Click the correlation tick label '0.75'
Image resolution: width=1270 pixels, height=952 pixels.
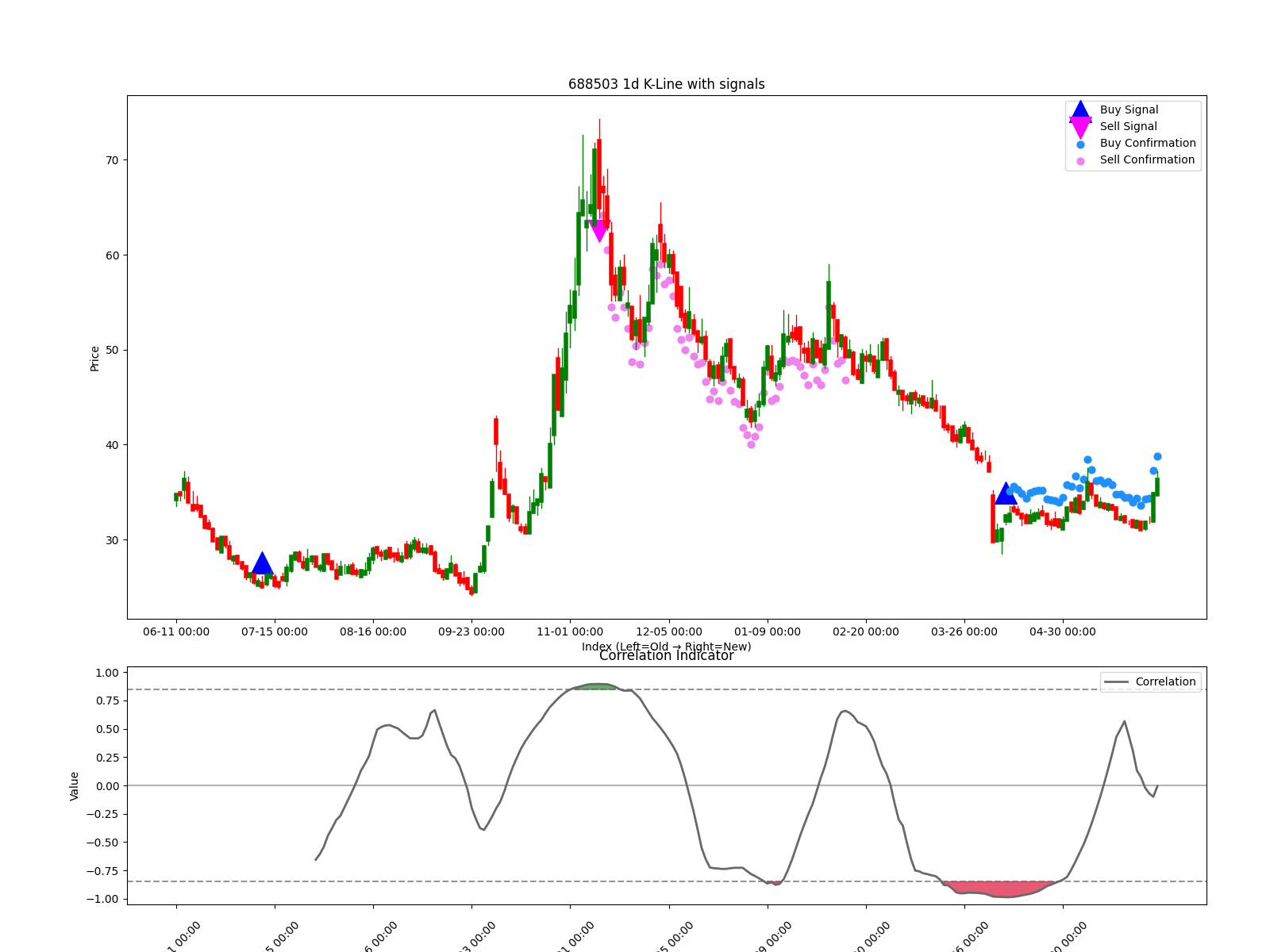pos(107,701)
